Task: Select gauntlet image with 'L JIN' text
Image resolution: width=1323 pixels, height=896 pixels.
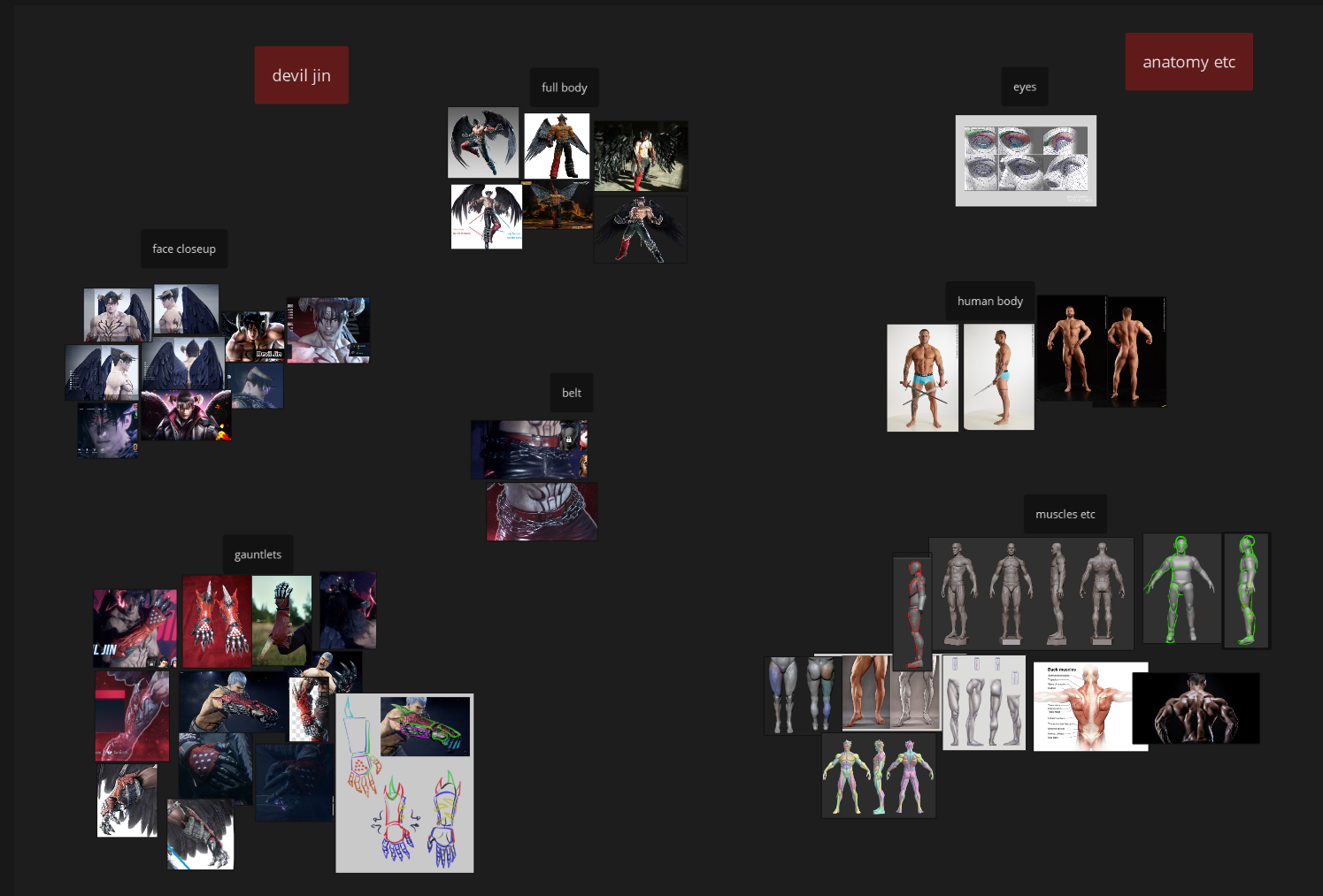Action: (x=135, y=628)
